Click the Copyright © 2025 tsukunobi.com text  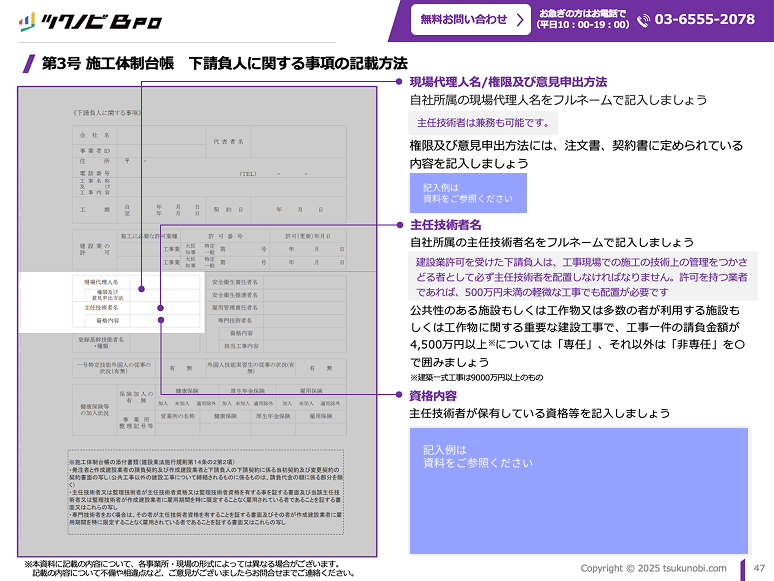(653, 568)
